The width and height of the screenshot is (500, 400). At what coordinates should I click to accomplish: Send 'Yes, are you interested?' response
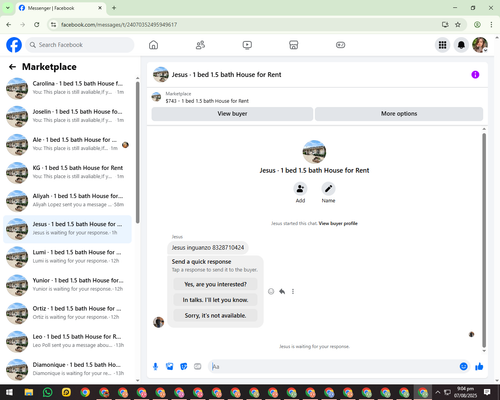tap(215, 284)
